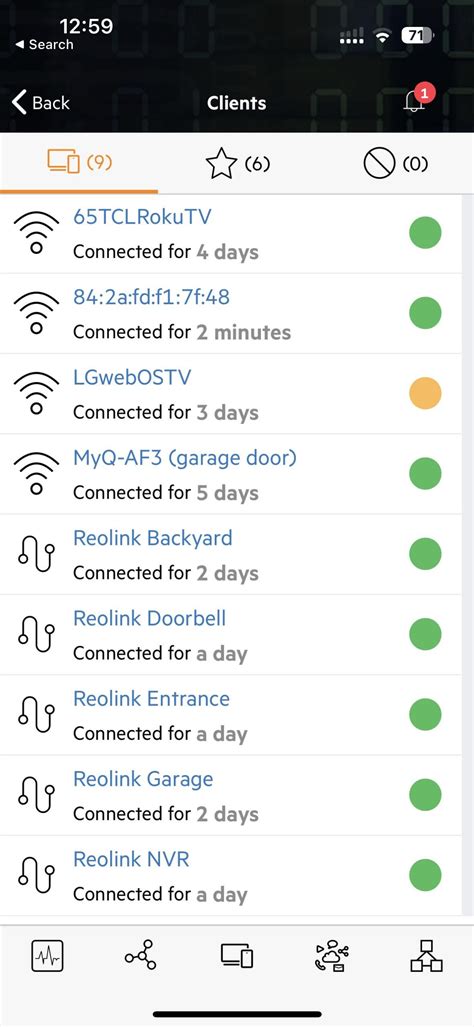Return to Search in status bar

click(x=44, y=45)
